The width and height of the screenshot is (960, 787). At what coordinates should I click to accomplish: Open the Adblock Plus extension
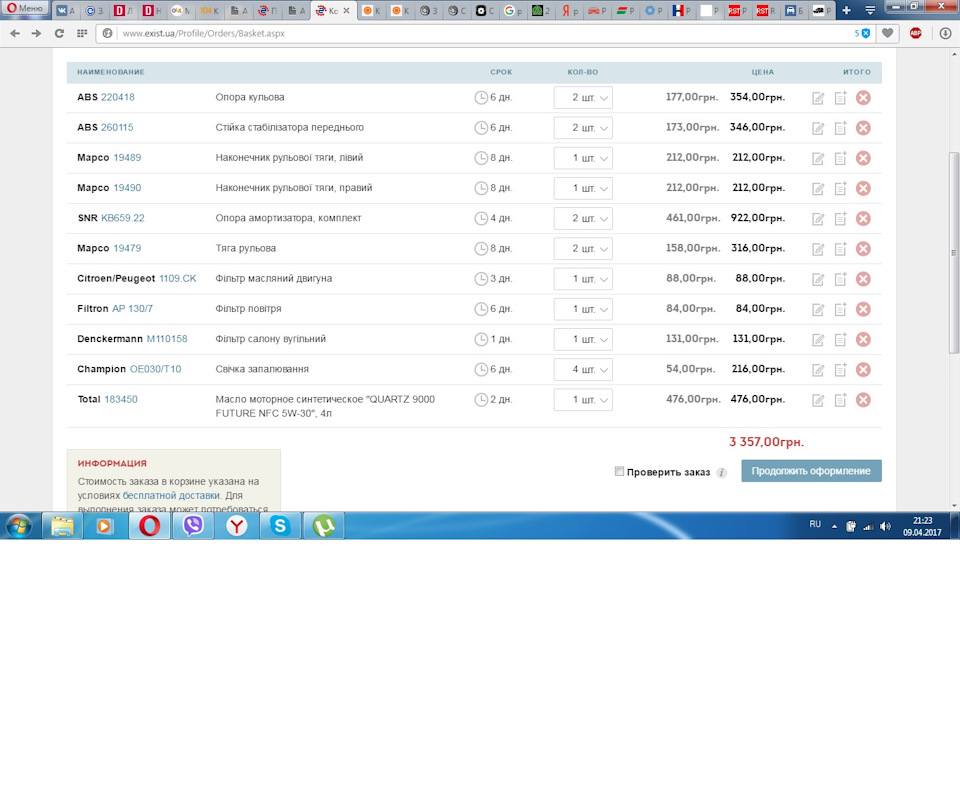pos(916,33)
